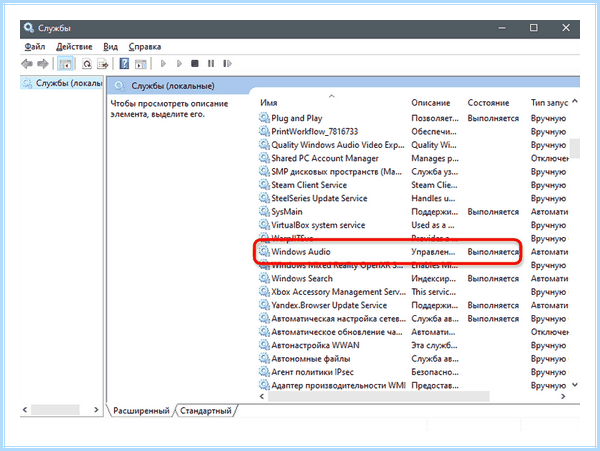Toggle the action pane toolbar icon

pos(141,63)
